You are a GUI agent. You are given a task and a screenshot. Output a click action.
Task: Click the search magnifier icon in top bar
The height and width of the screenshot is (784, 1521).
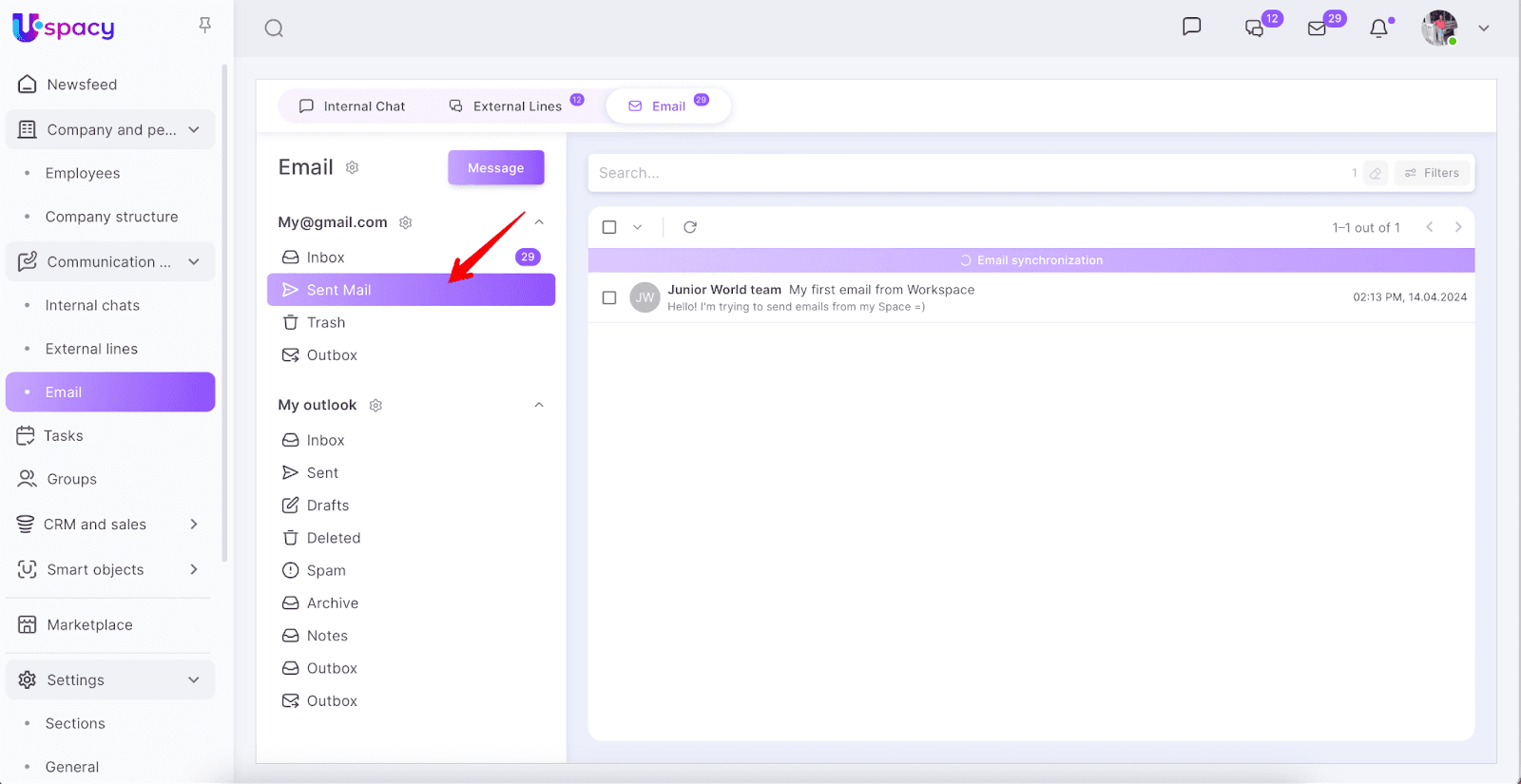pyautogui.click(x=274, y=29)
